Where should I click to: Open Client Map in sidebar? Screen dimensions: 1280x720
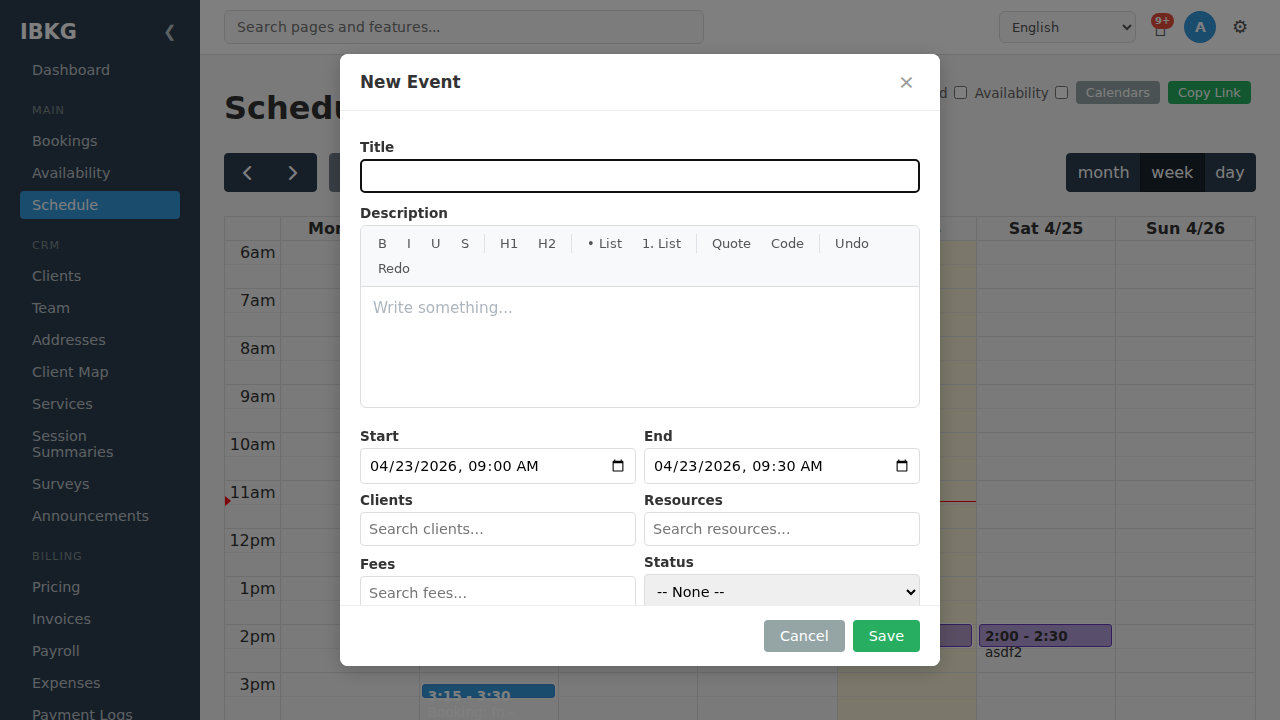[x=100, y=372]
